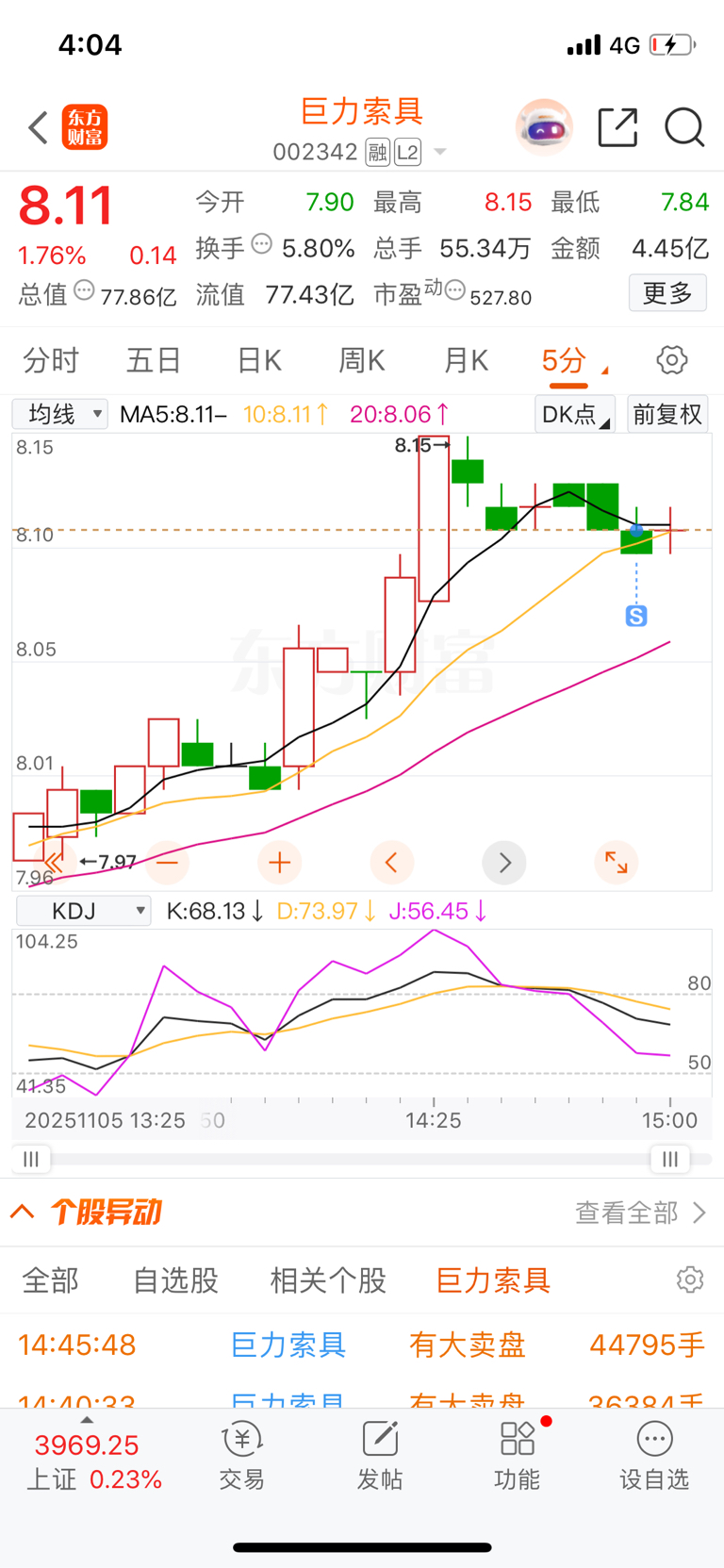Tap the blue S sell marker
The width and height of the screenshot is (724, 1568).
tap(636, 617)
